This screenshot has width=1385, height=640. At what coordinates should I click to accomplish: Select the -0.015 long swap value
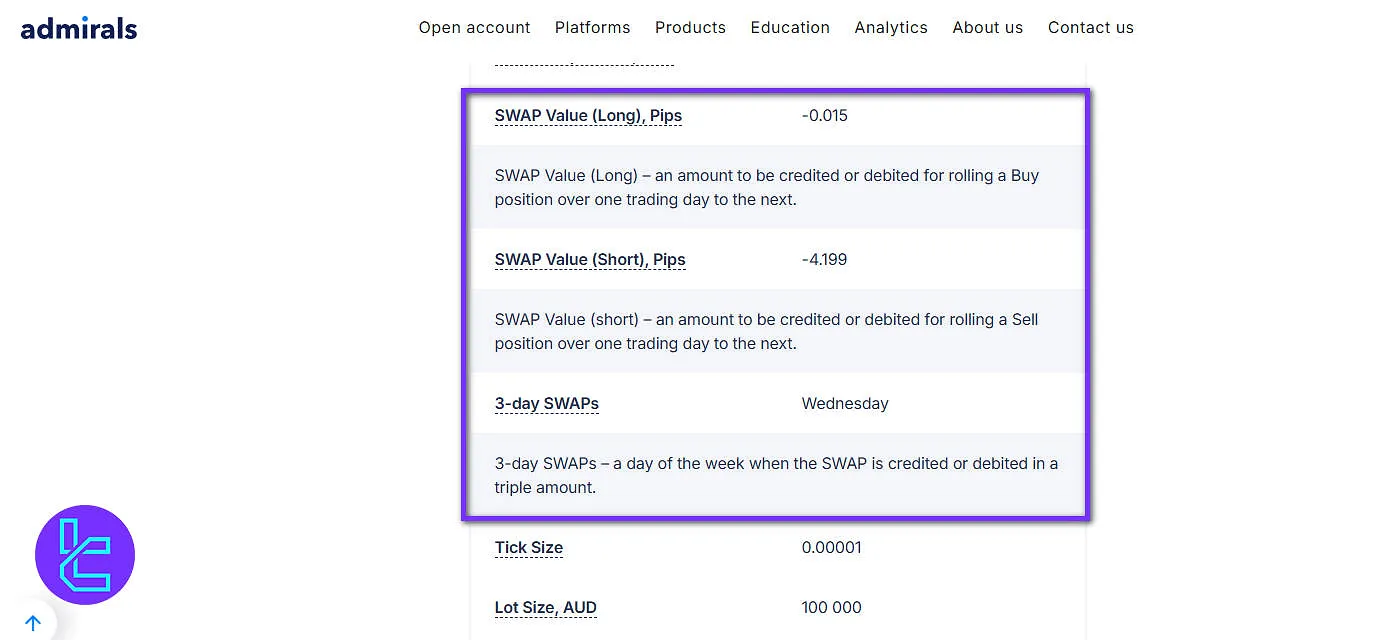823,115
